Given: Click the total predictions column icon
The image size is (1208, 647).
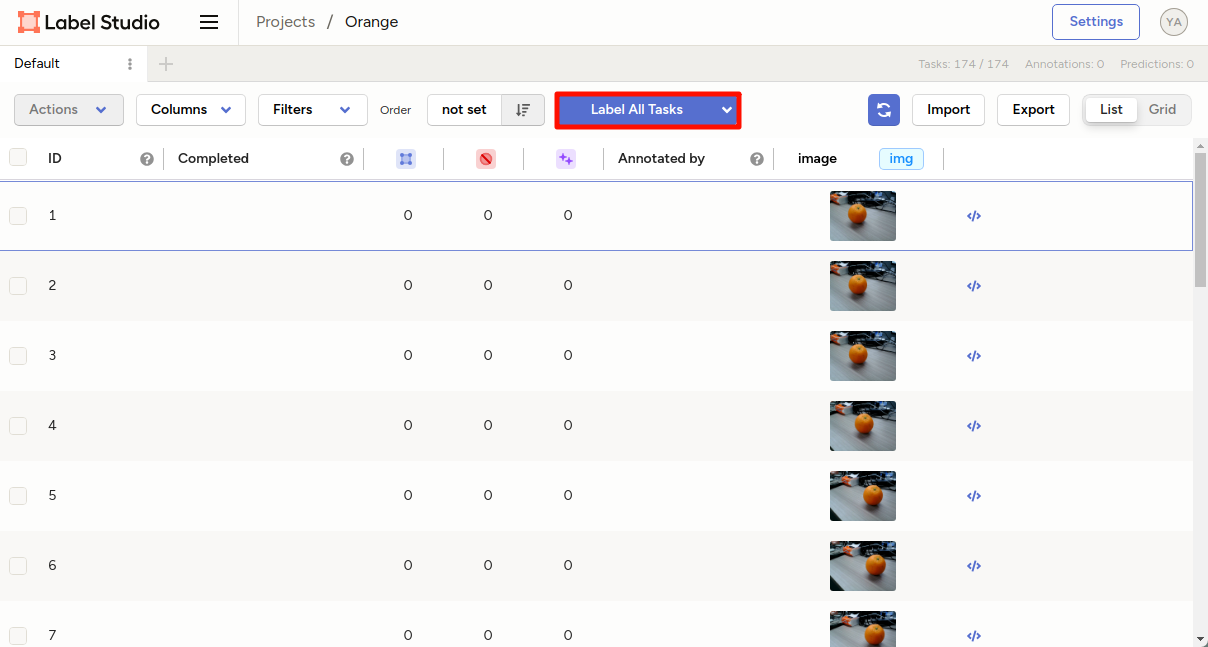Looking at the screenshot, I should tap(566, 159).
